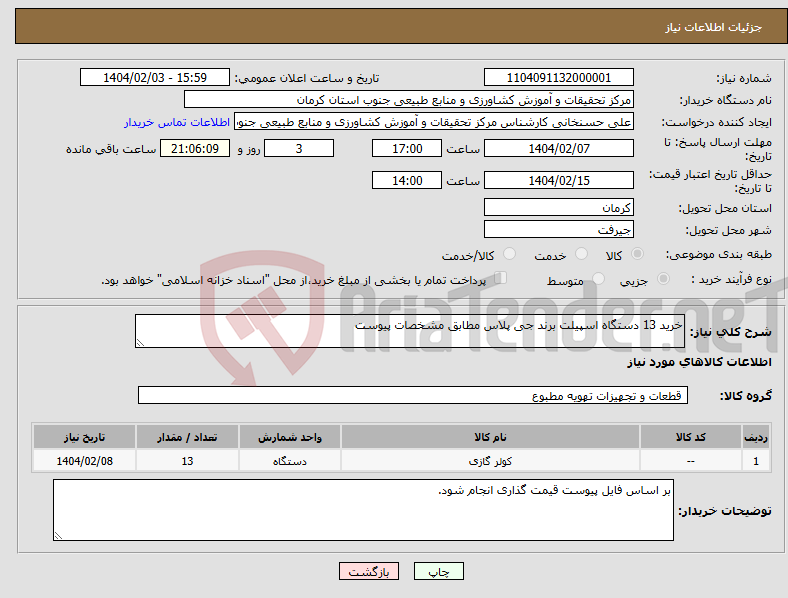Image resolution: width=788 pixels, height=598 pixels.
Task: Click the توضیحات خریدار text area
Action: [x=363, y=510]
